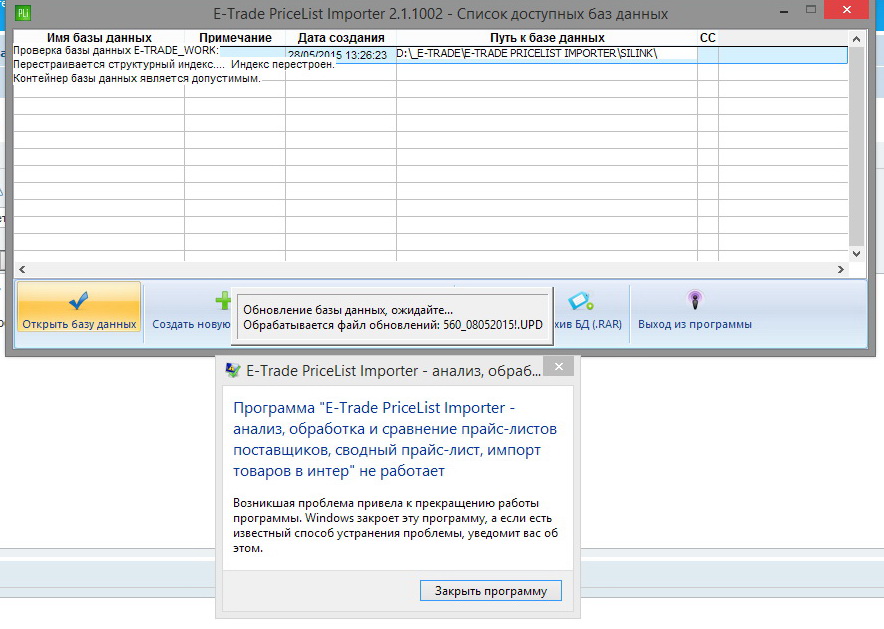
Task: Click the vertical scrollbar down arrow
Action: coord(856,254)
